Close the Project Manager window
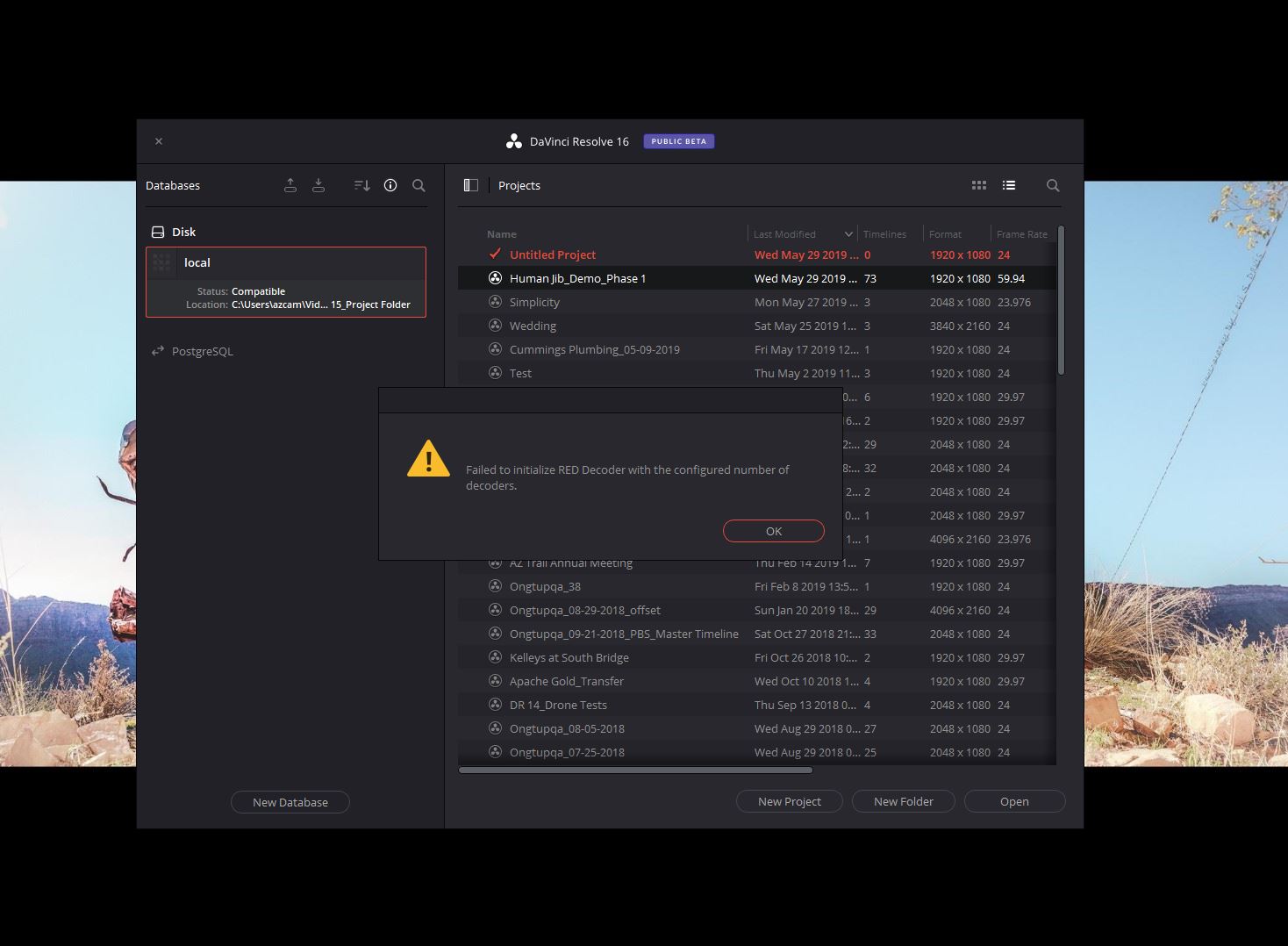This screenshot has width=1288, height=946. click(159, 141)
